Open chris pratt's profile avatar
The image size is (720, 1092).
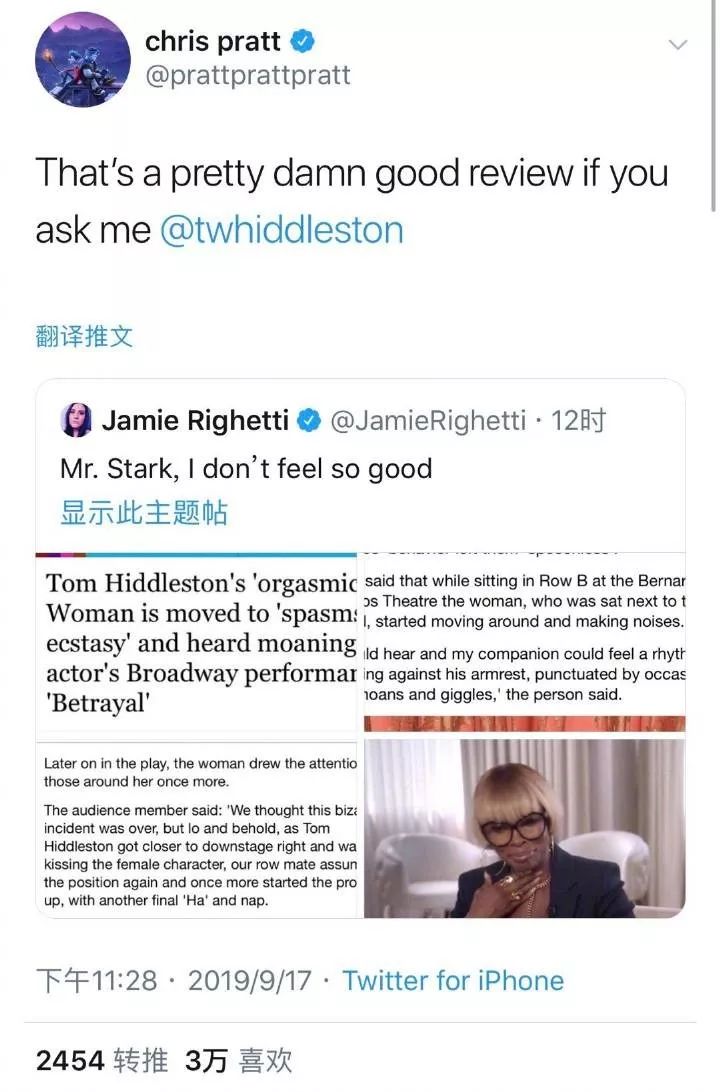pyautogui.click(x=83, y=59)
